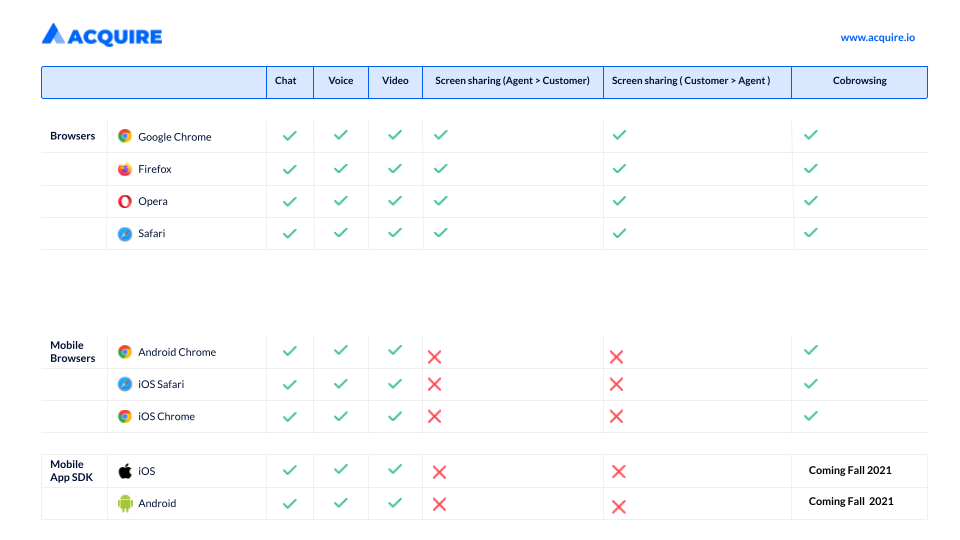The image size is (960, 540).
Task: Click the Android label in Mobile App SDK
Action: coord(157,503)
